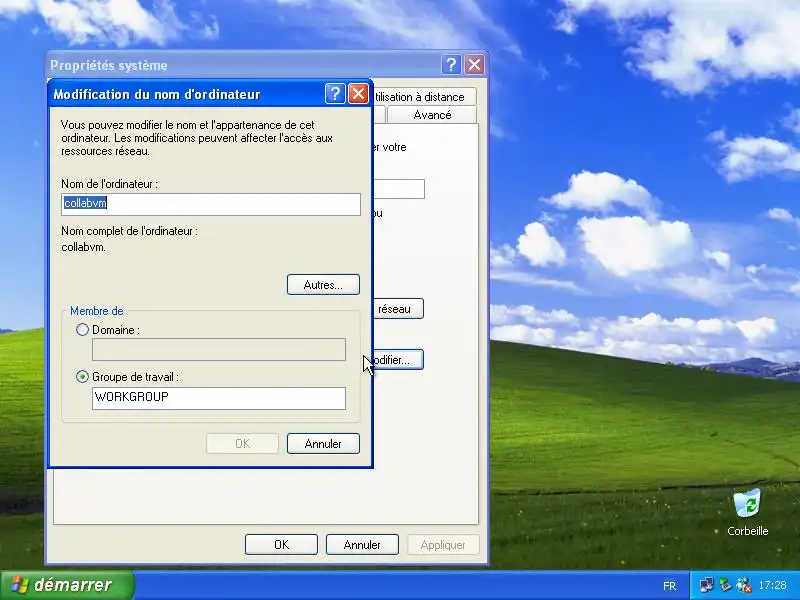800x600 pixels.
Task: Click Annuler in the Propriétés système window
Action: coord(362,544)
